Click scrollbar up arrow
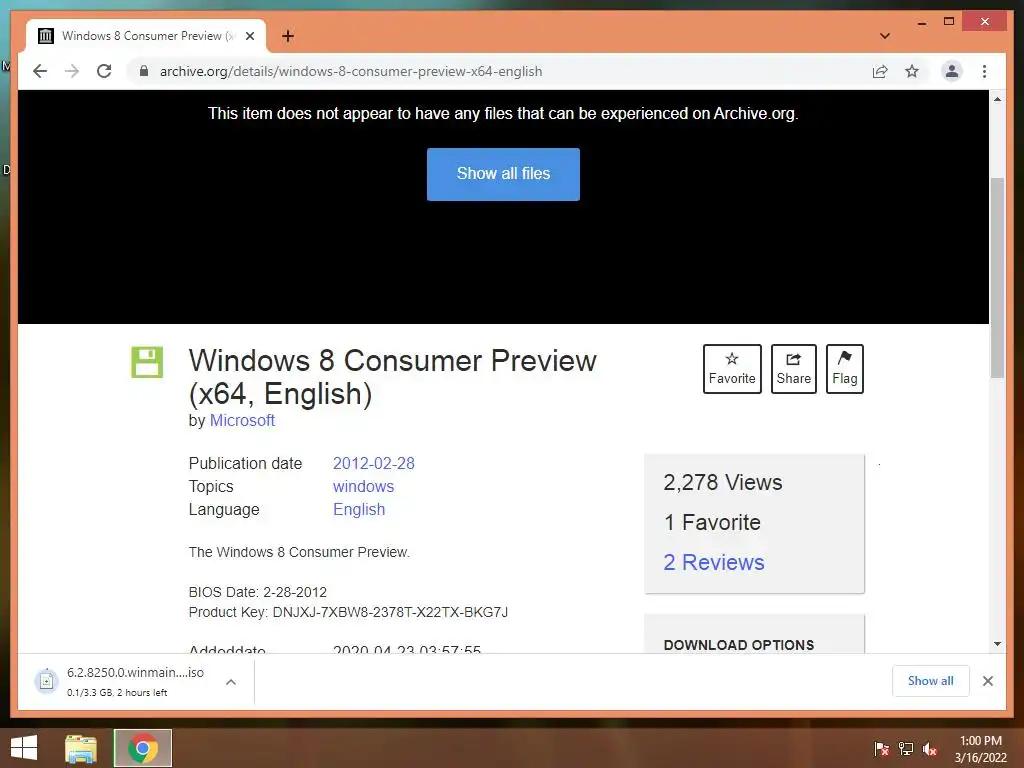 [997, 99]
